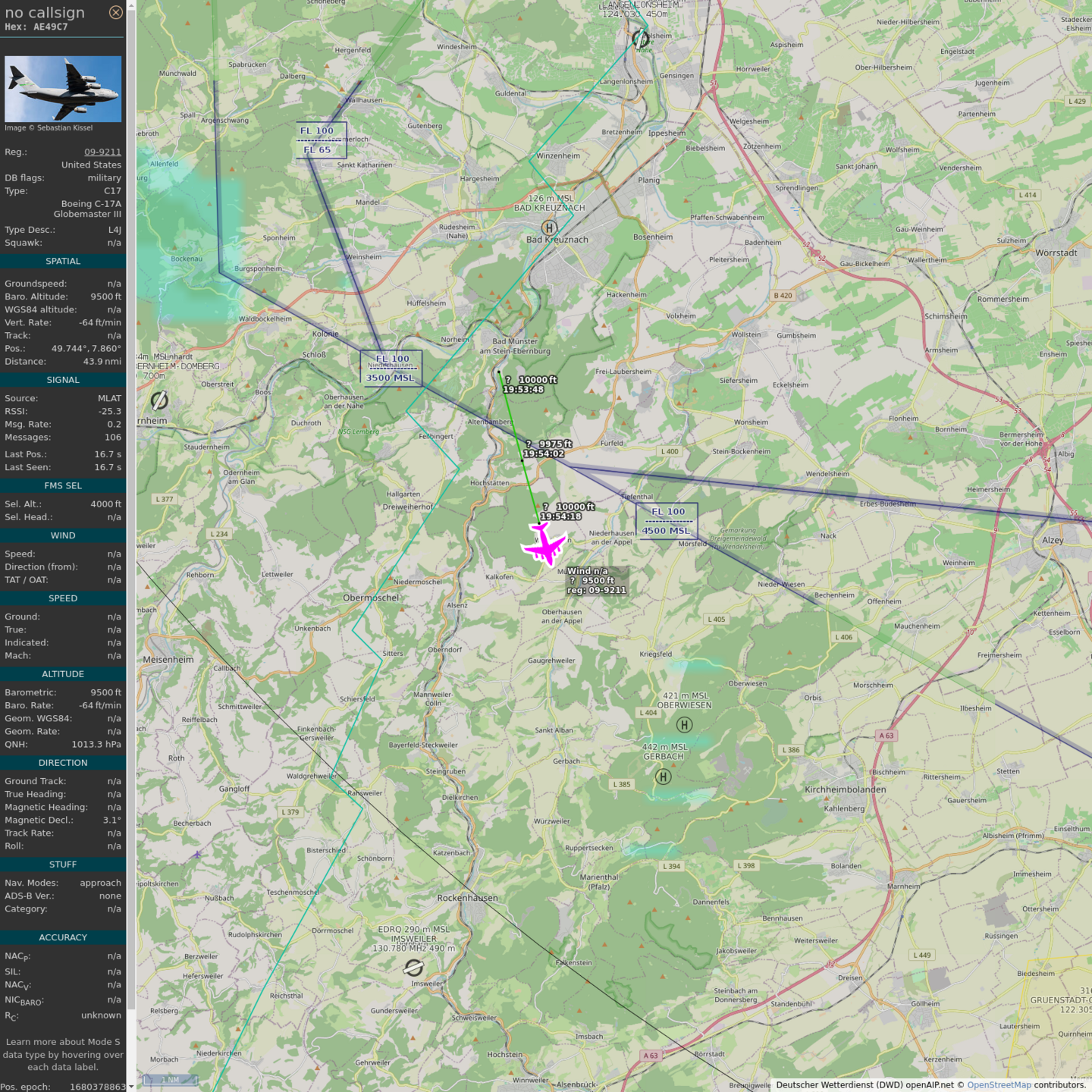Open the registration 09-9211 link

point(102,152)
